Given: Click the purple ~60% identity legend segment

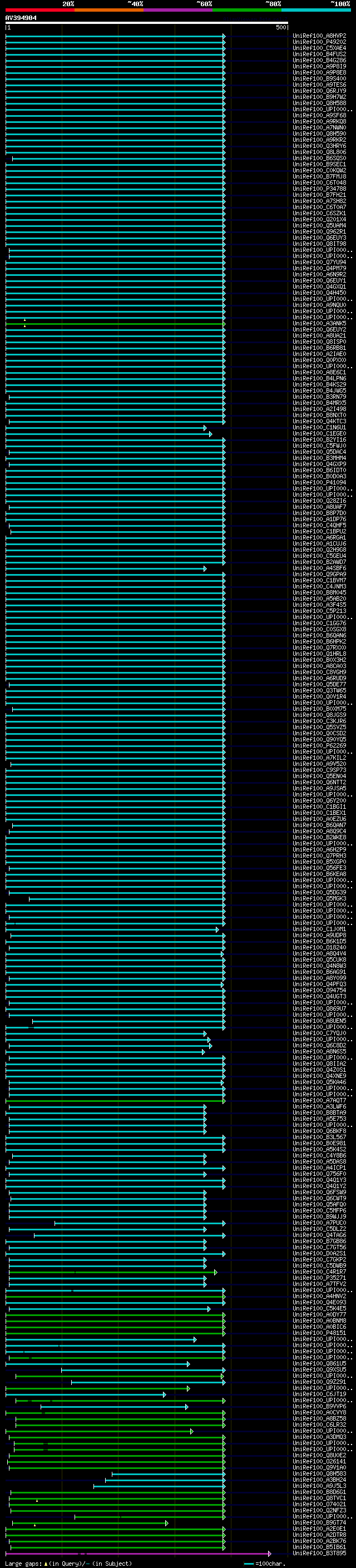Looking at the screenshot, I should pyautogui.click(x=179, y=10).
